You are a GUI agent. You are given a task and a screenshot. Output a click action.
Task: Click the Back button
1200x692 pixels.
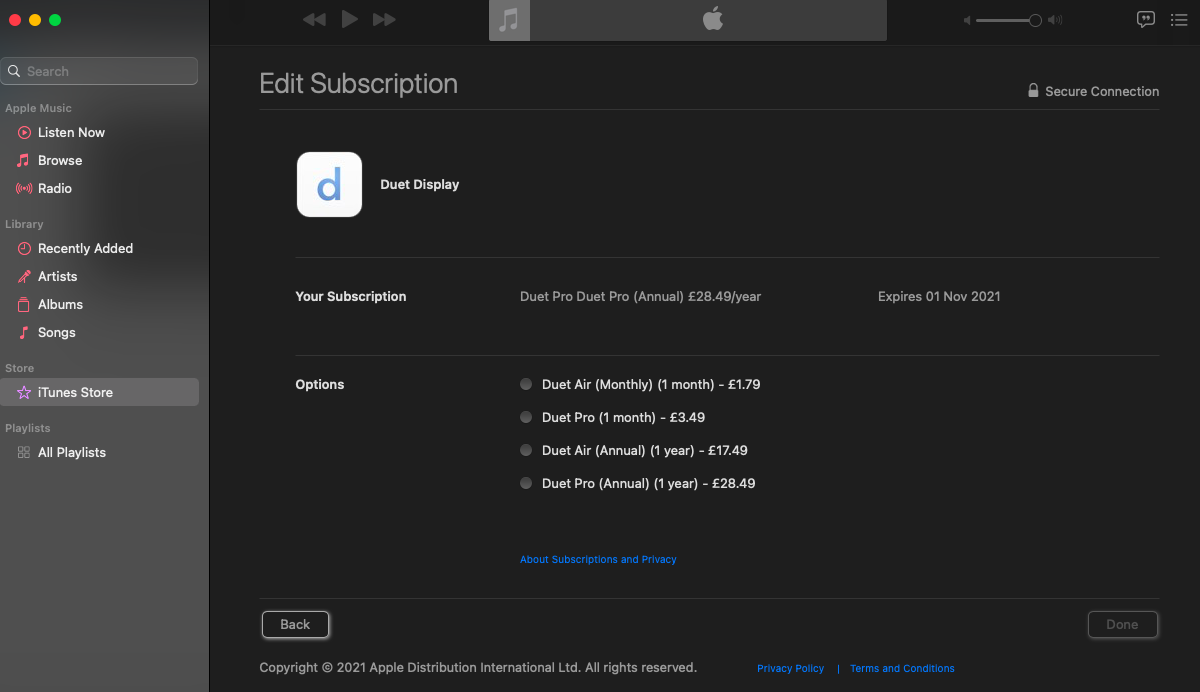(x=295, y=624)
